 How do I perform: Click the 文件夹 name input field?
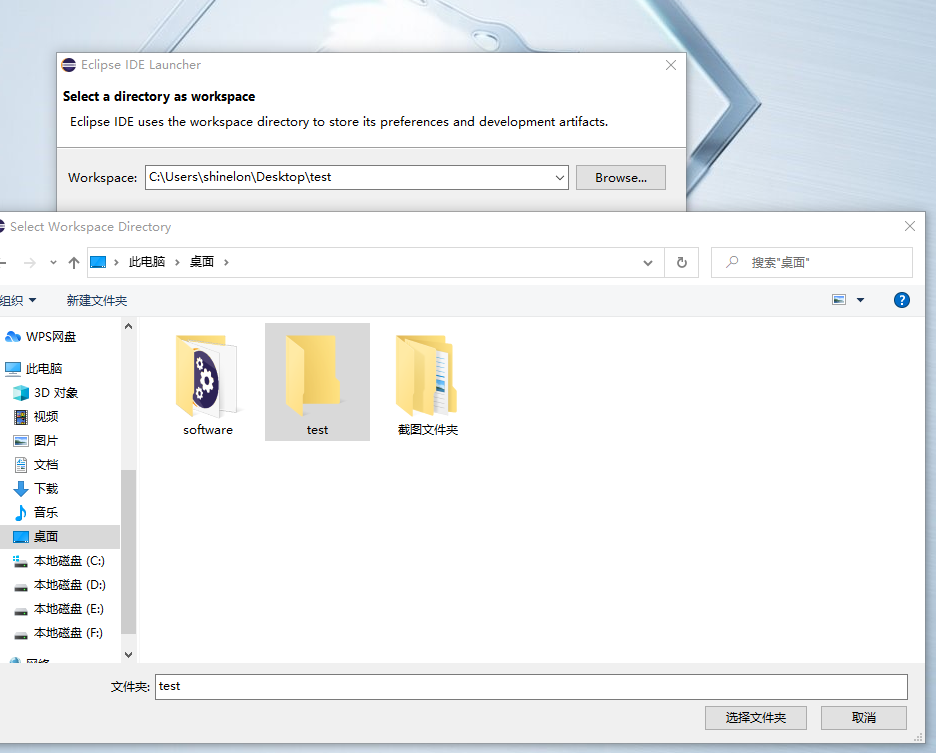(531, 687)
